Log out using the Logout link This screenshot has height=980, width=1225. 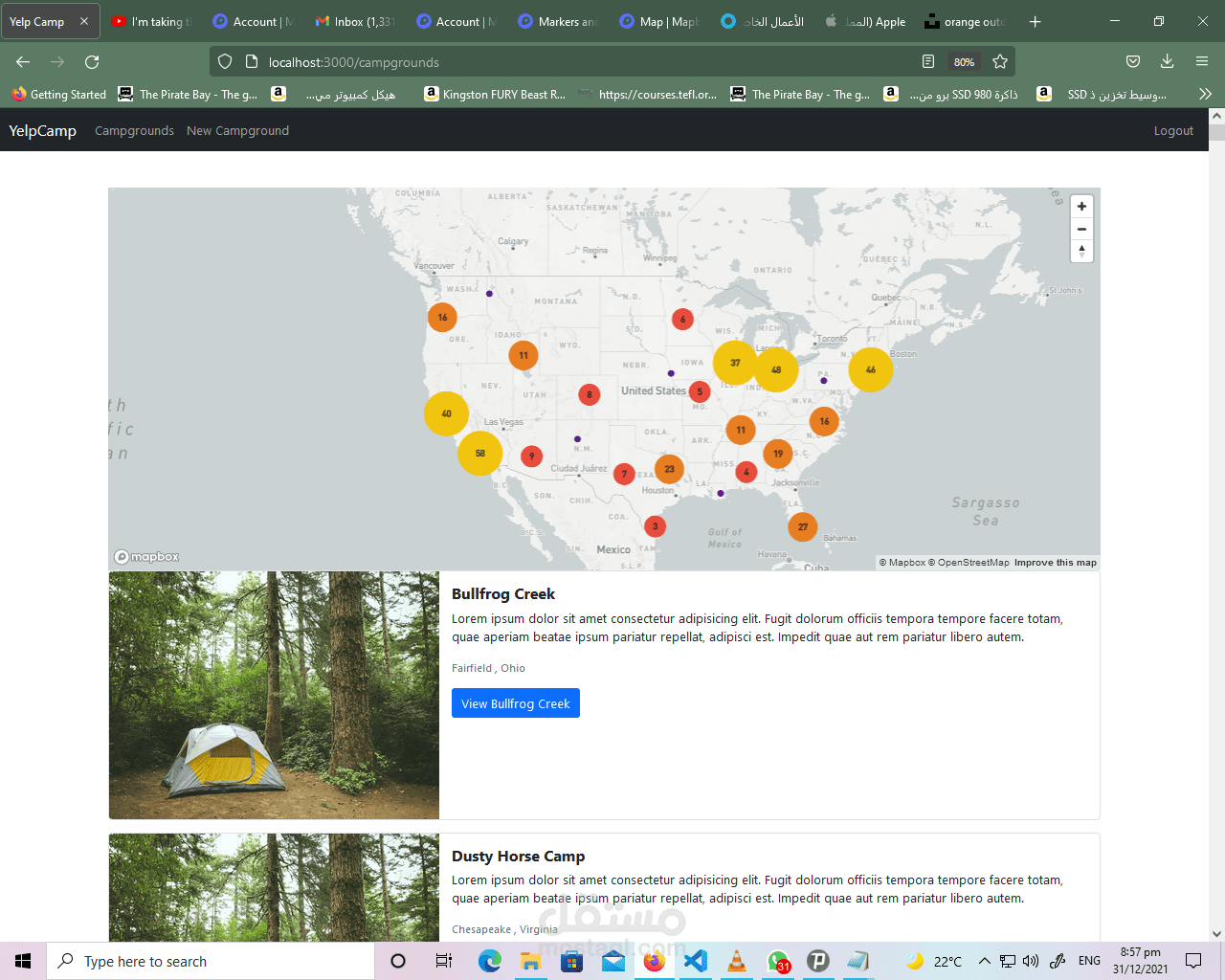click(1173, 131)
